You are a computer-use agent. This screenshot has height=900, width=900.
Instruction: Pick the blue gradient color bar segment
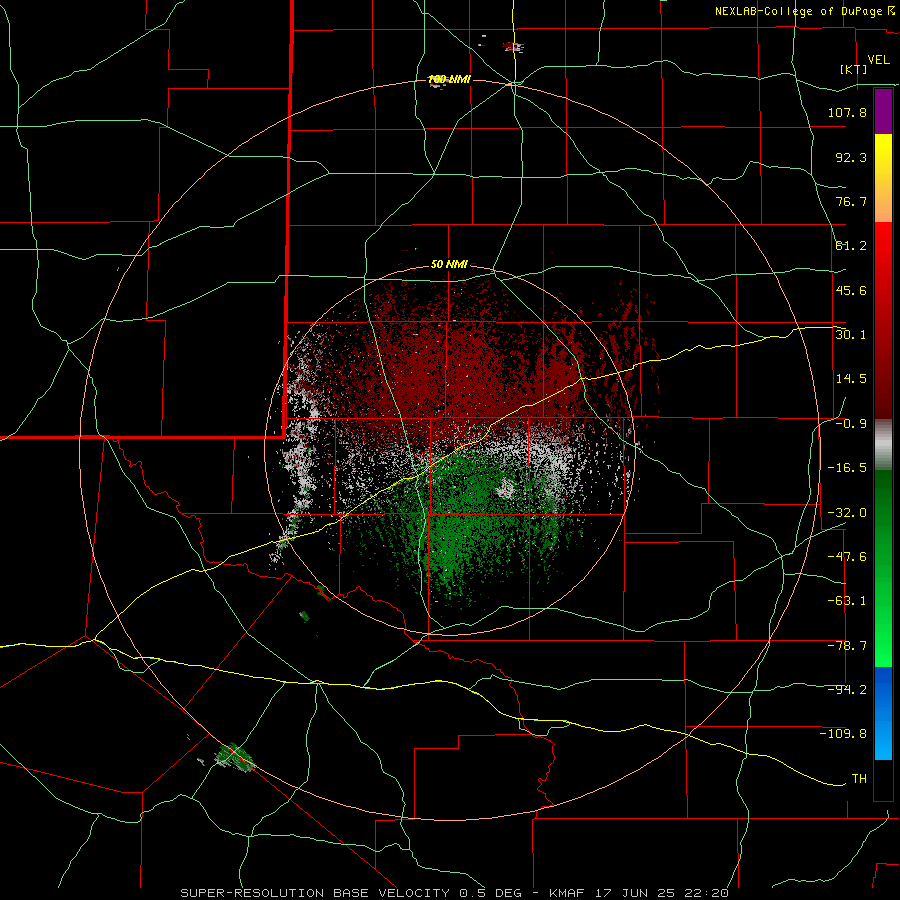(x=883, y=713)
